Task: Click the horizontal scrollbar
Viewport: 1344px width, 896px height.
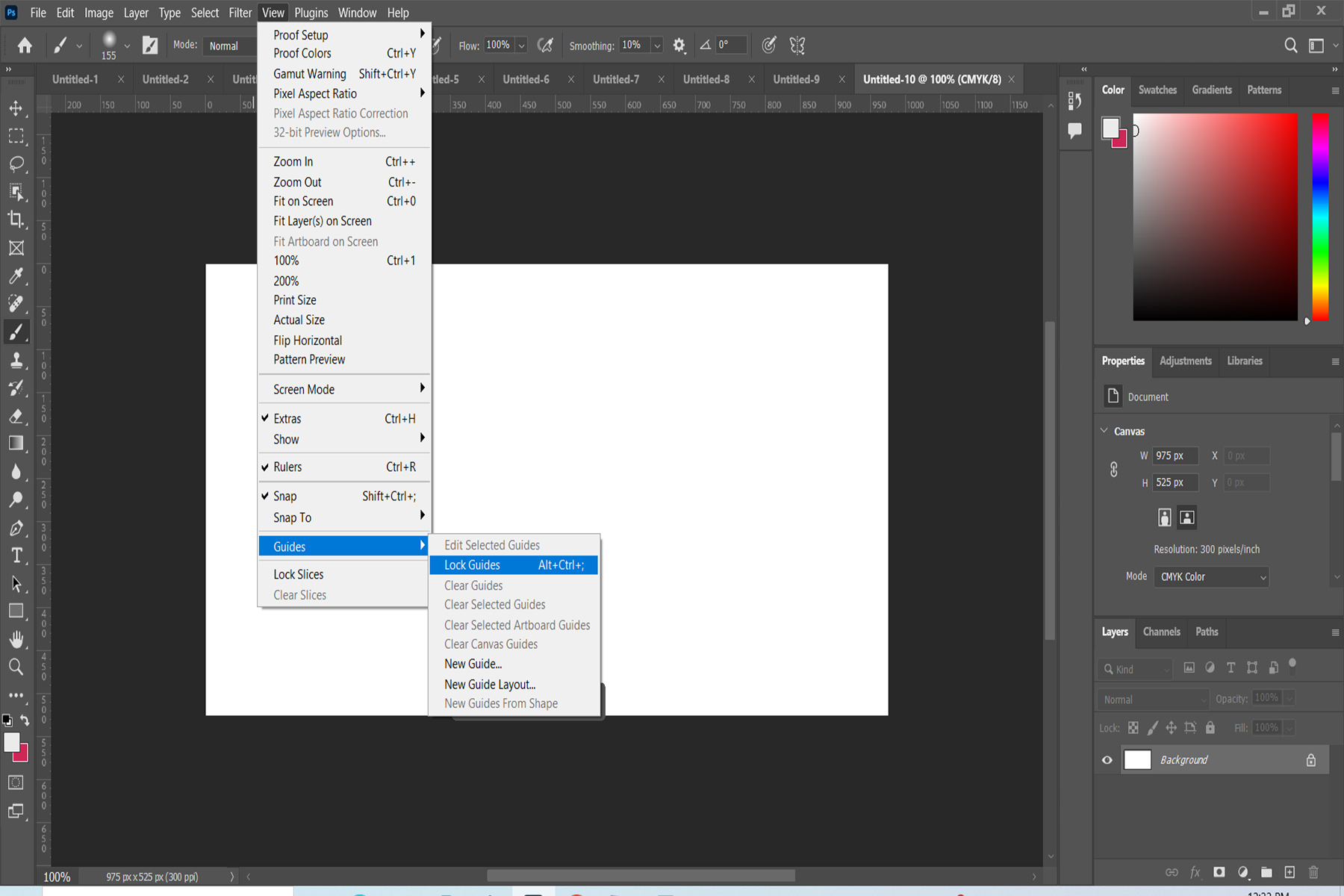Action: click(x=641, y=875)
